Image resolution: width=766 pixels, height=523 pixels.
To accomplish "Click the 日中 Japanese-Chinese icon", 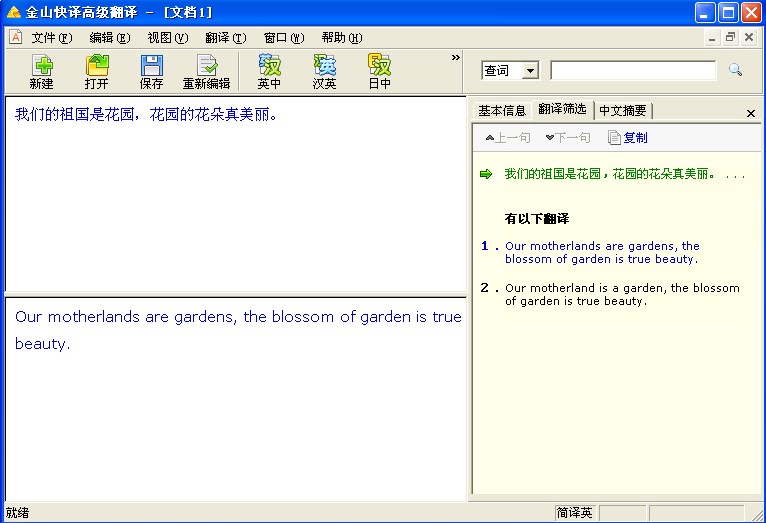I will 379,72.
